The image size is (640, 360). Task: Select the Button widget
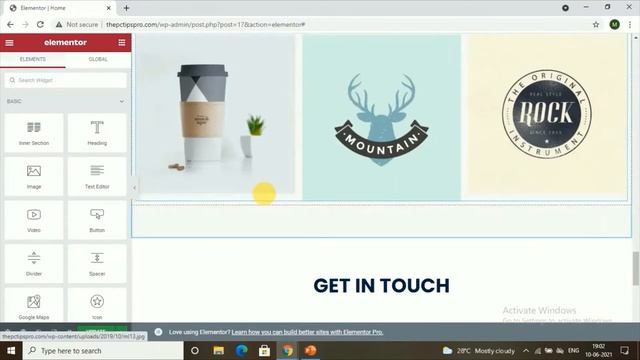pos(97,220)
